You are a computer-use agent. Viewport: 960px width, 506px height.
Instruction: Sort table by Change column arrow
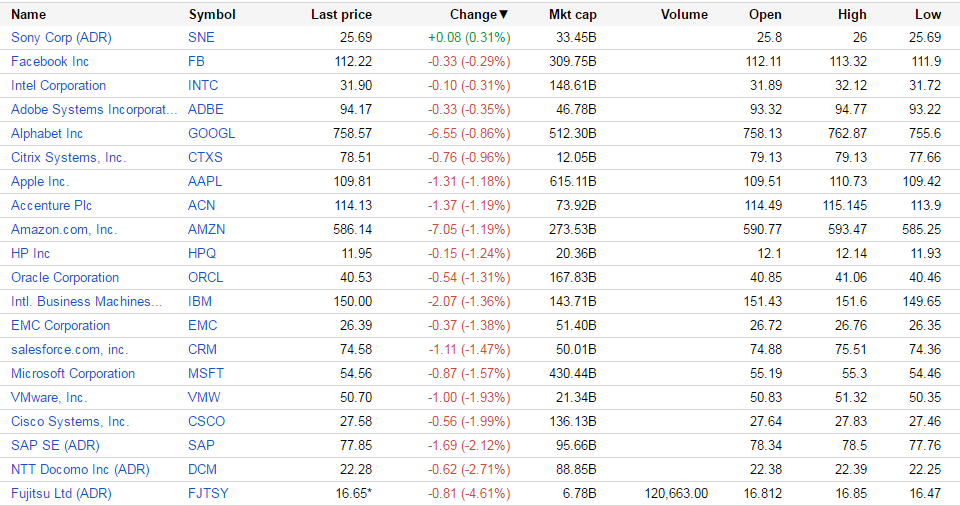tap(504, 15)
